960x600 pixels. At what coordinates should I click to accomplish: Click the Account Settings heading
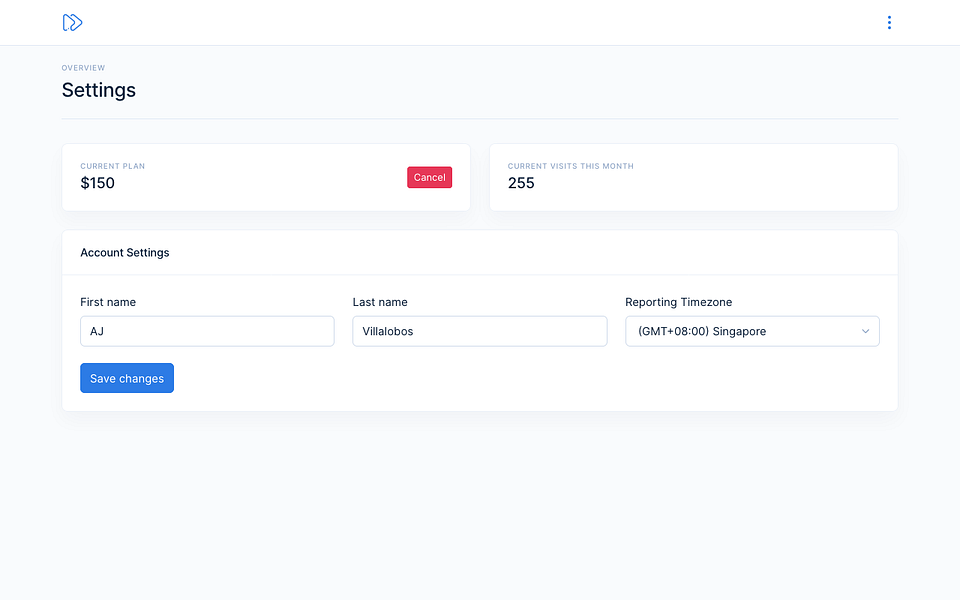[x=125, y=253]
